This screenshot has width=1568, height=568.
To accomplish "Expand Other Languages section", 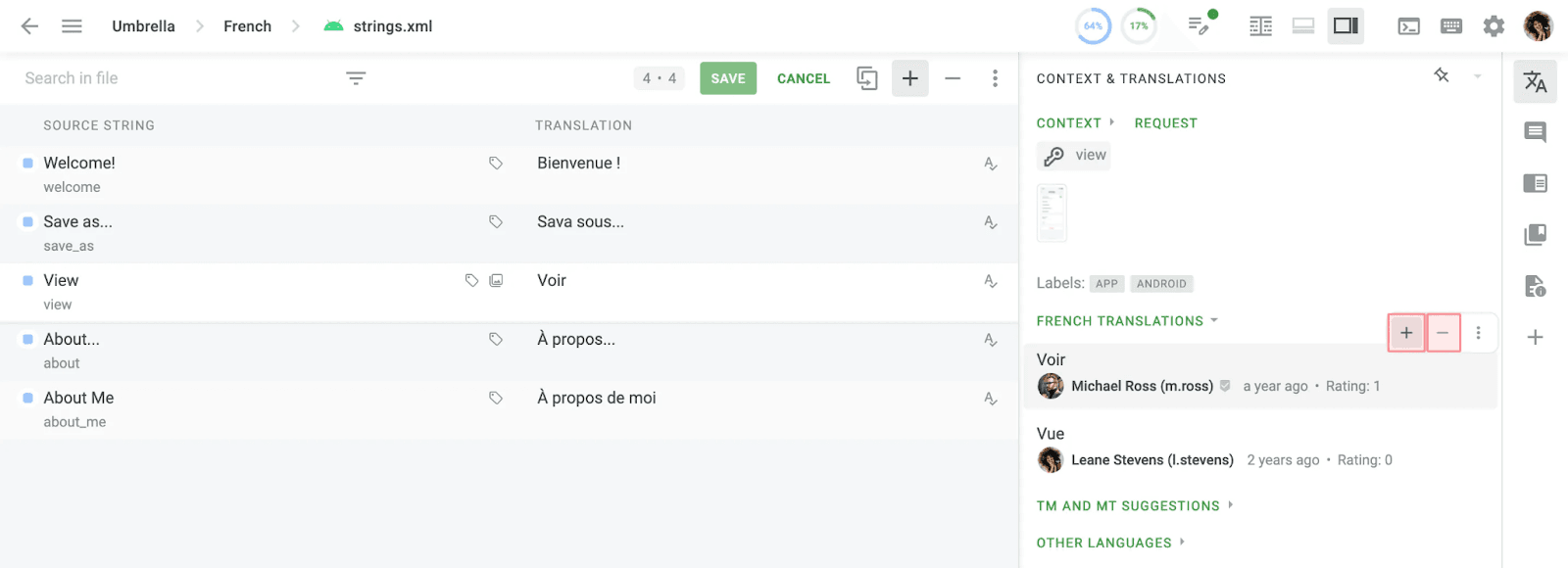I will click(1110, 543).
